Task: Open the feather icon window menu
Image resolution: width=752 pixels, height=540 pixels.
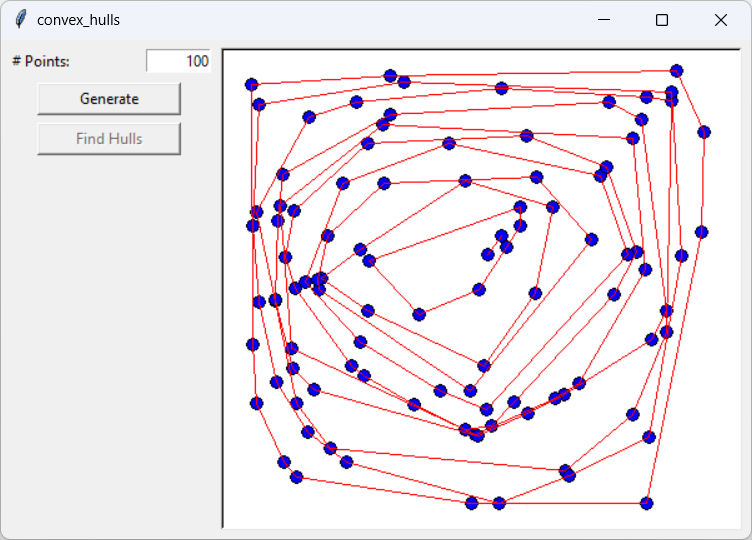Action: point(20,20)
